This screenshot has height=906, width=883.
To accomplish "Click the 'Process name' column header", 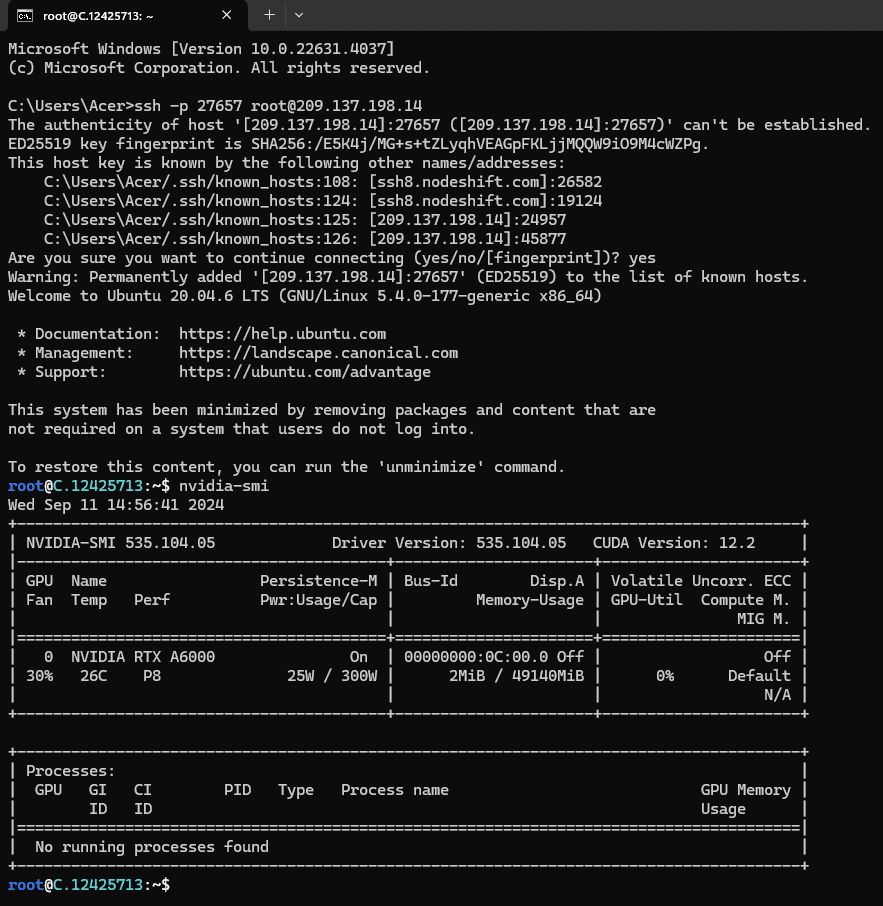I will pos(395,790).
